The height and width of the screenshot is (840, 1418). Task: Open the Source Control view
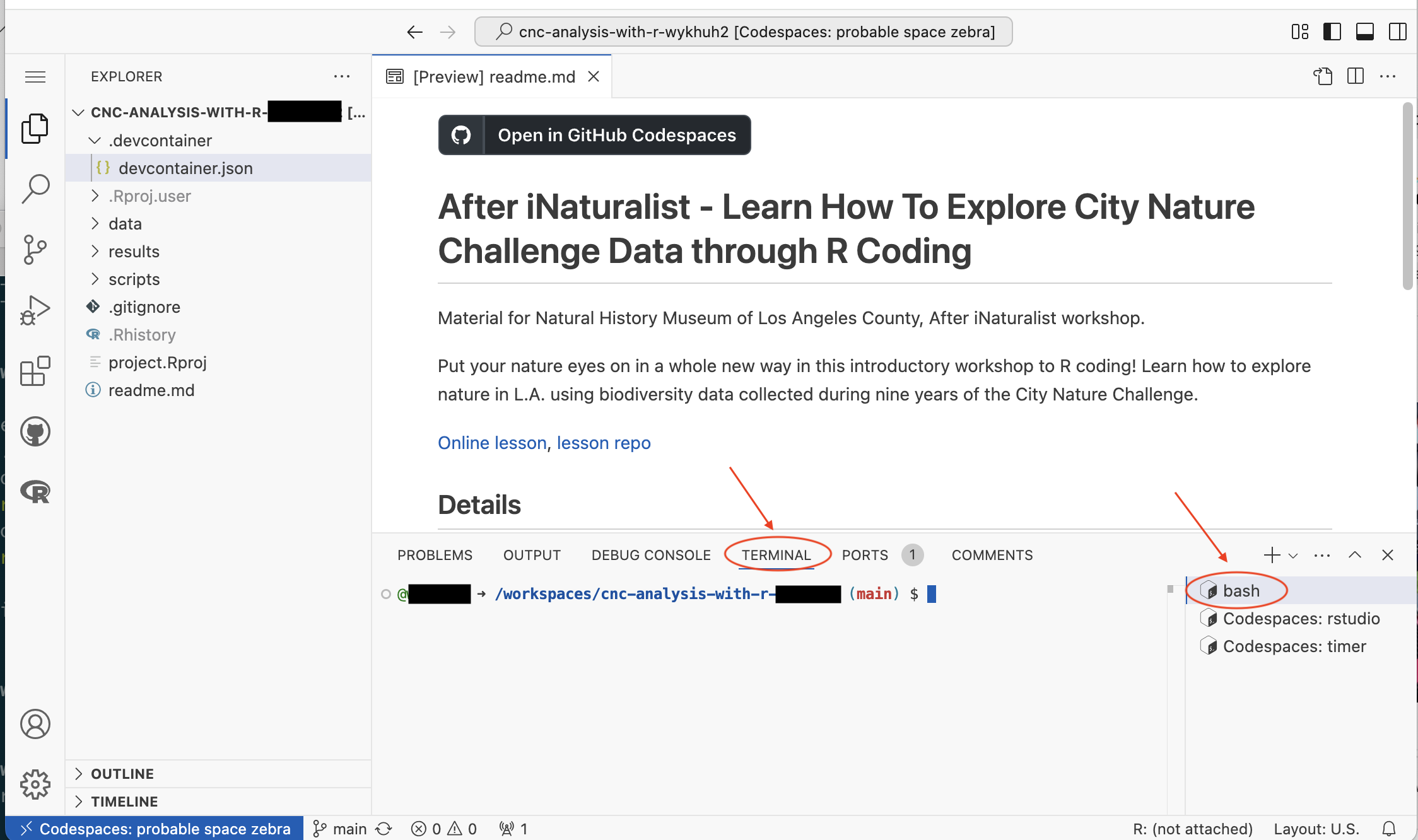tap(35, 250)
